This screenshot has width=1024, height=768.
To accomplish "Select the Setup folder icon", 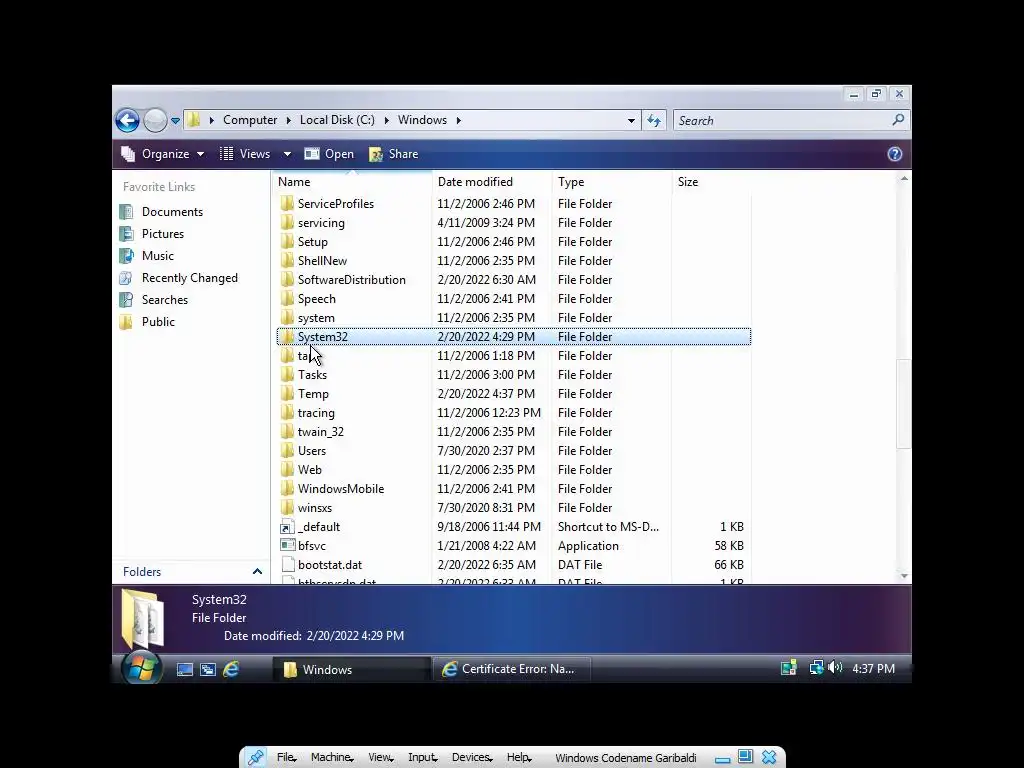I will click(x=287, y=241).
